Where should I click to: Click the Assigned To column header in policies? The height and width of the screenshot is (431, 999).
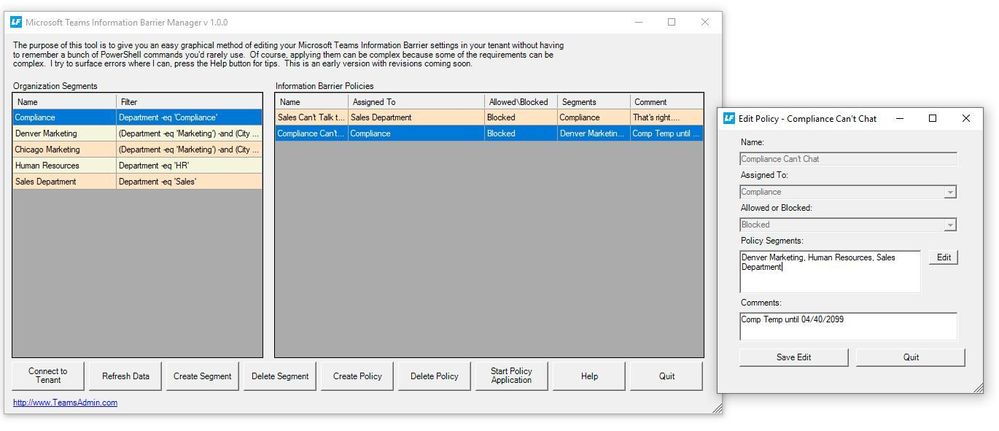point(416,101)
